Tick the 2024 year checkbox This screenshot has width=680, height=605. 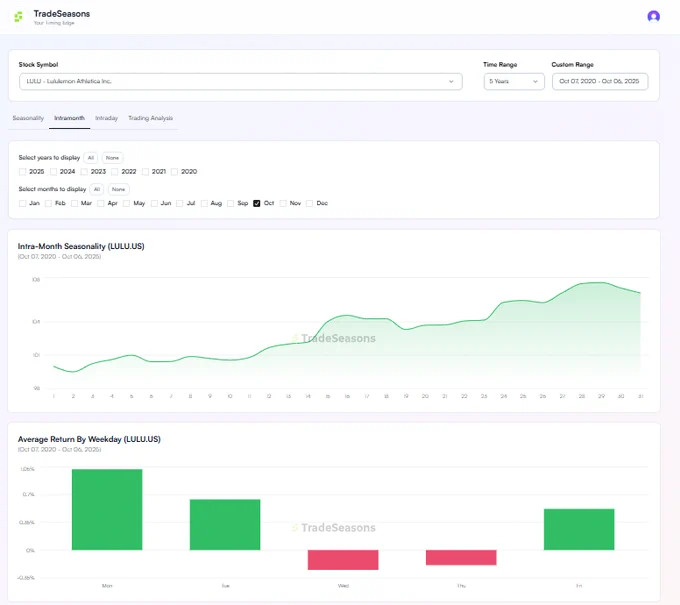point(53,172)
